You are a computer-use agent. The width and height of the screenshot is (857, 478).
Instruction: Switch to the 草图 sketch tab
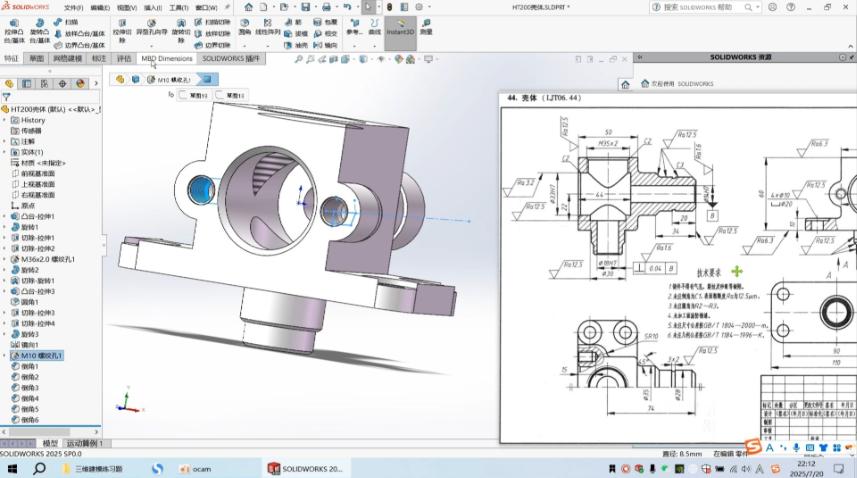37,58
